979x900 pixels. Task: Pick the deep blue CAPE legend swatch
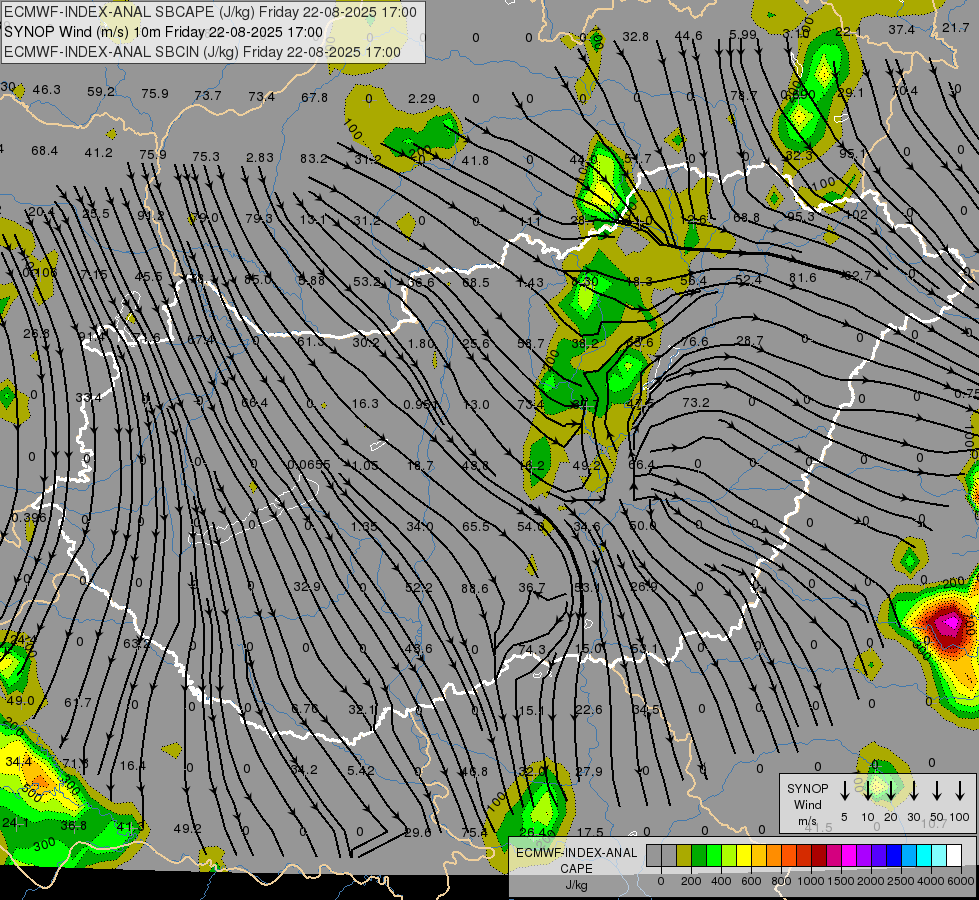coord(893,856)
